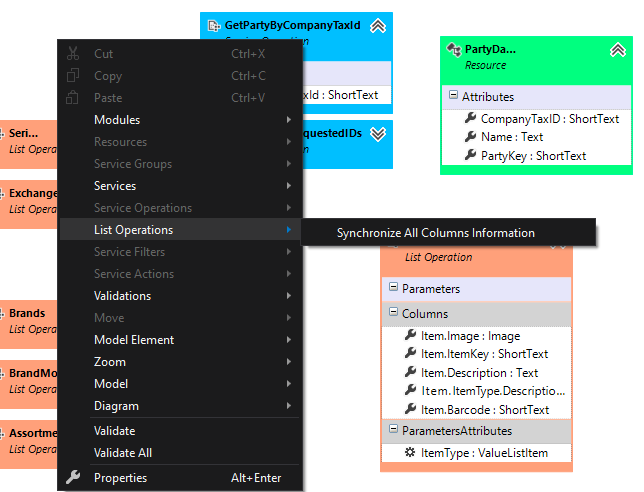The height and width of the screenshot is (492, 644).
Task: Select the CompanyTaxID : ShortText attribute
Action: 550,119
